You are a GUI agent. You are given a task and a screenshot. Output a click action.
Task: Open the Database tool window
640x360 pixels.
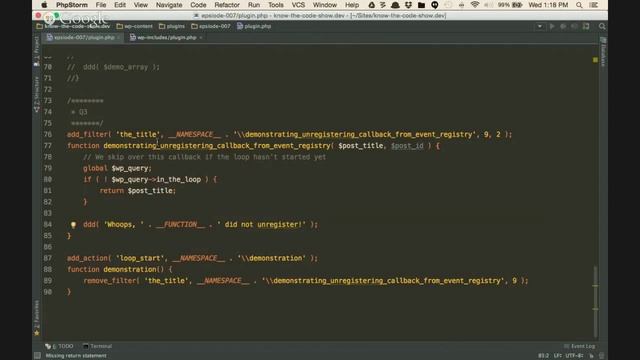tap(603, 52)
